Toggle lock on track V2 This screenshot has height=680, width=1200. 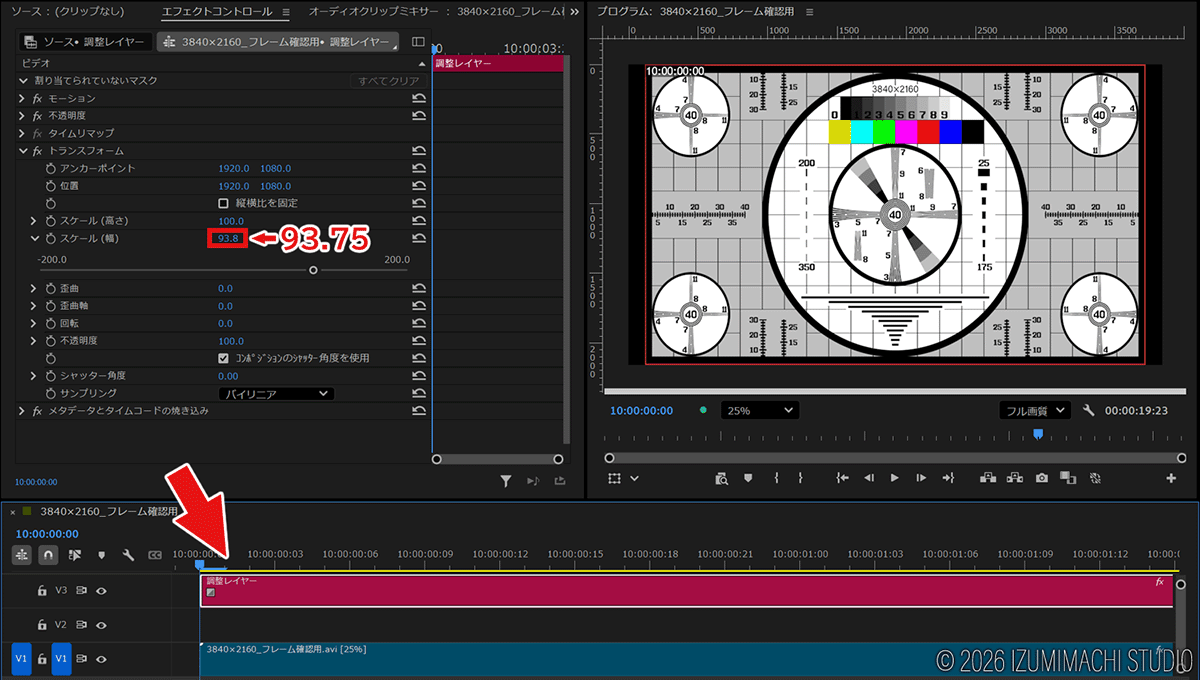pos(42,625)
